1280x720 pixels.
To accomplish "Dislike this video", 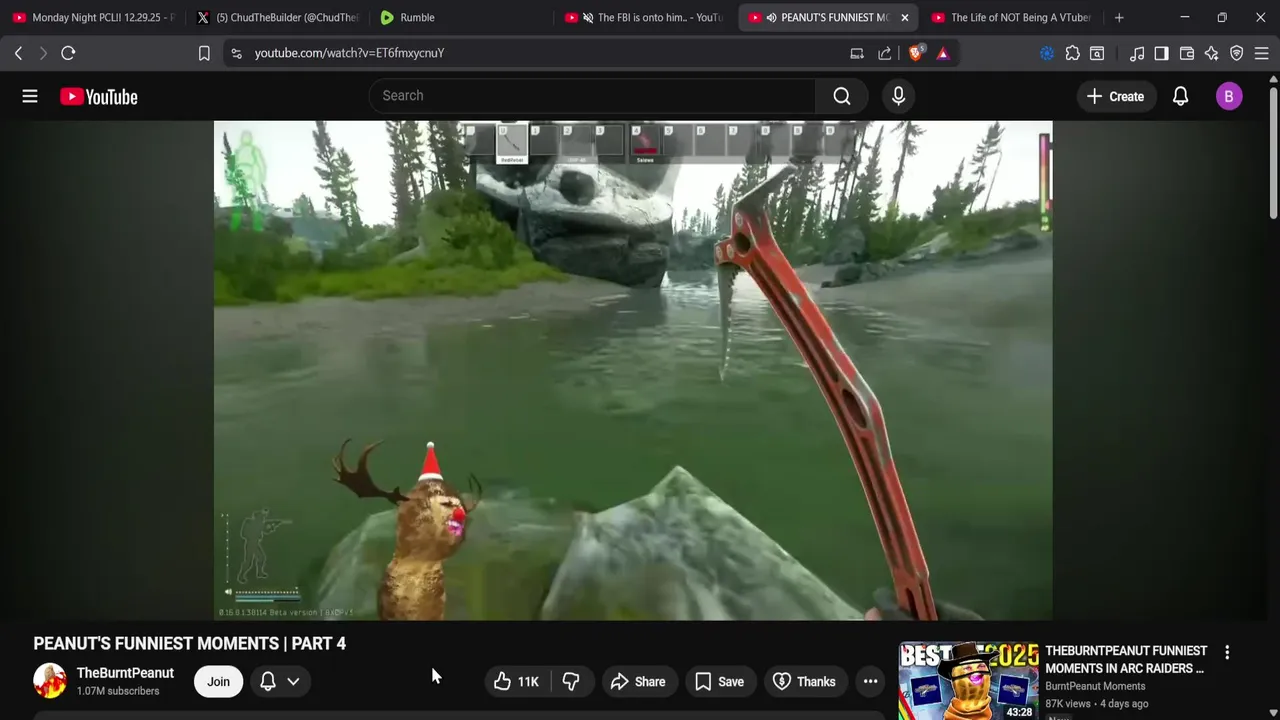I will [x=571, y=682].
